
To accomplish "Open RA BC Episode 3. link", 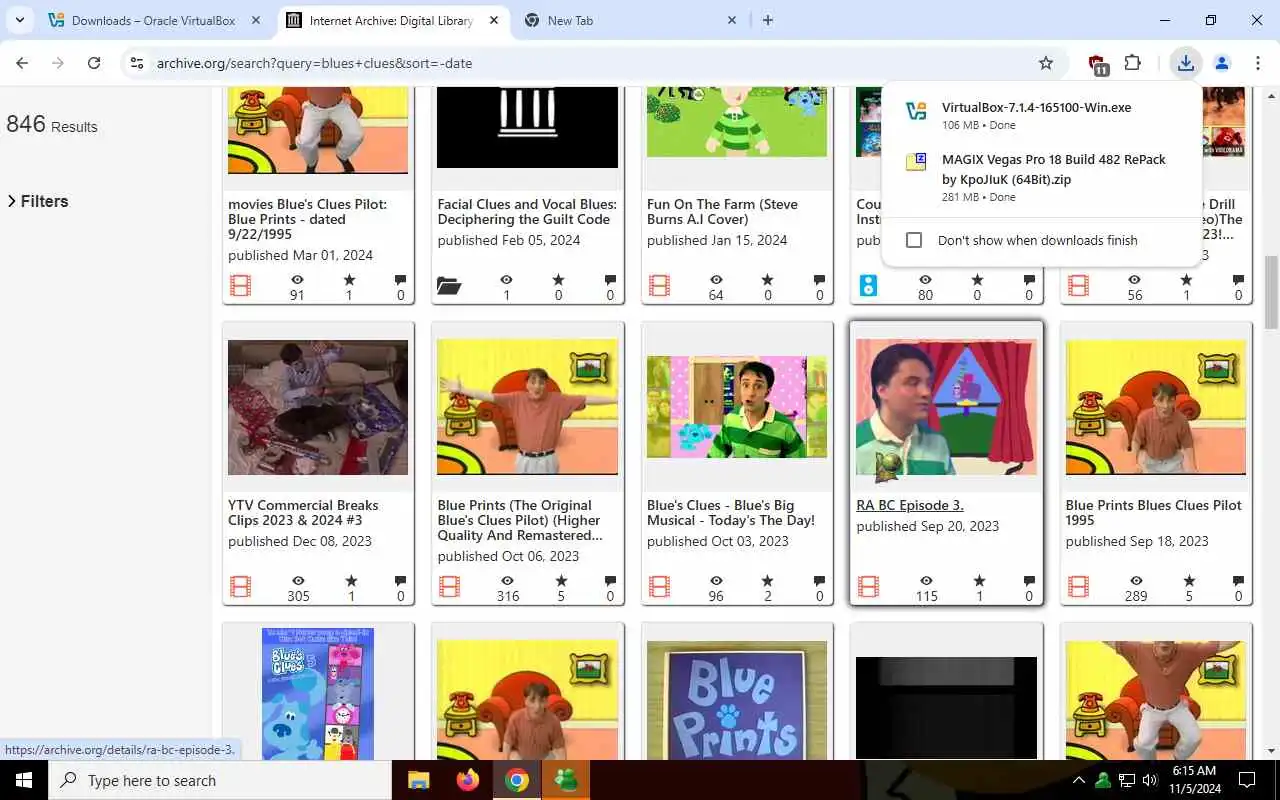I will click(910, 505).
